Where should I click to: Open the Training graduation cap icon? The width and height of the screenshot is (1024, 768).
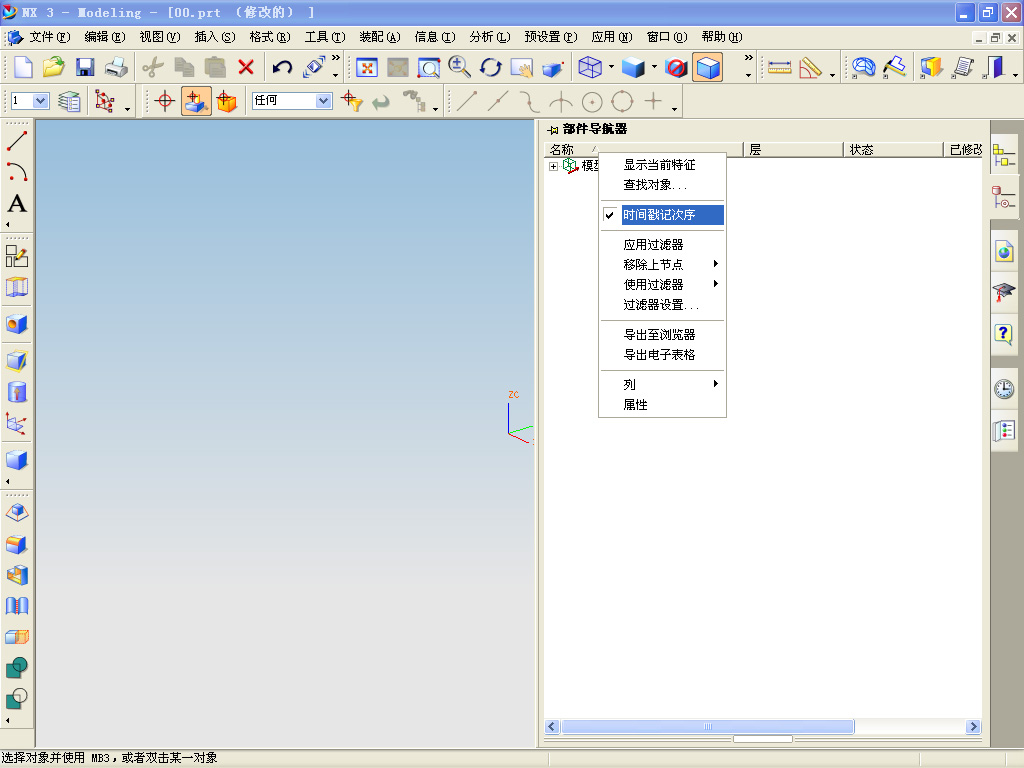(x=1004, y=292)
